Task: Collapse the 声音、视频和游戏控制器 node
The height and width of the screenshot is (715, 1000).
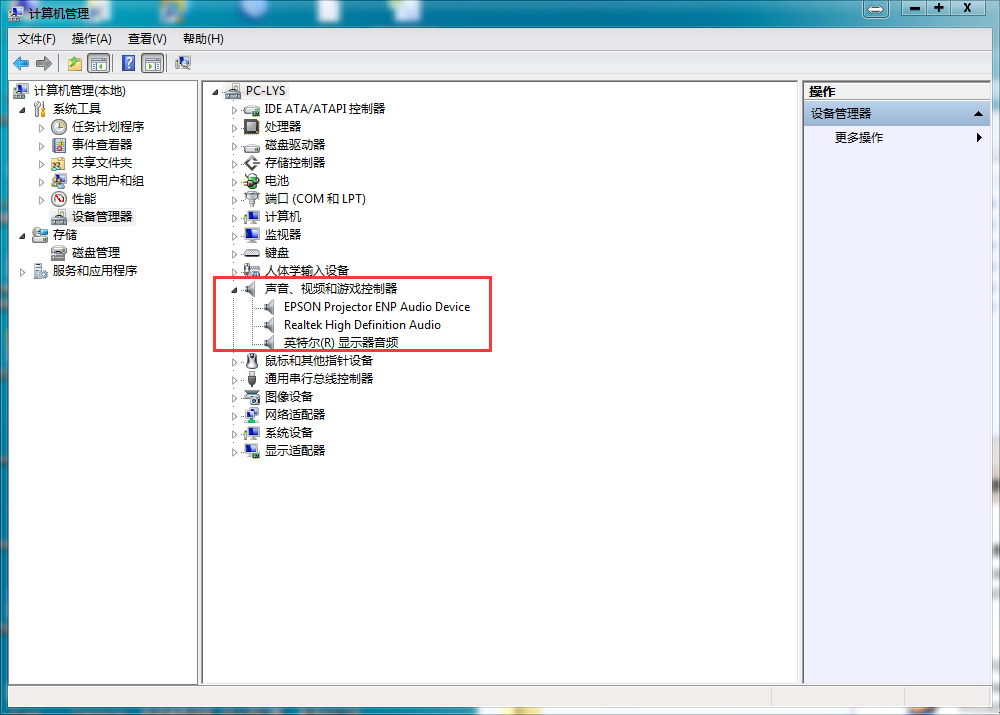Action: (x=234, y=290)
